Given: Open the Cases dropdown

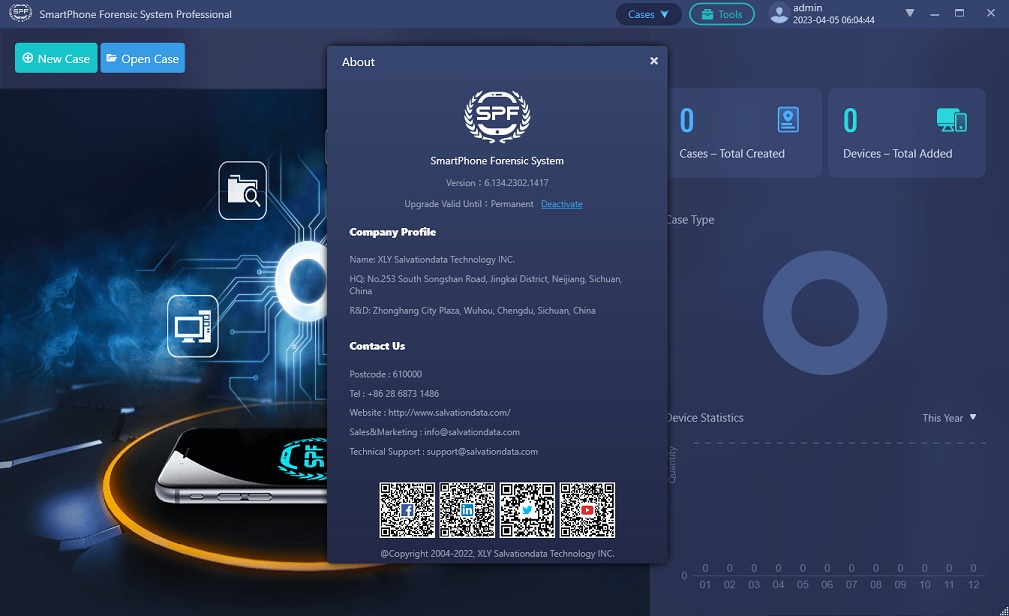Looking at the screenshot, I should tap(648, 14).
